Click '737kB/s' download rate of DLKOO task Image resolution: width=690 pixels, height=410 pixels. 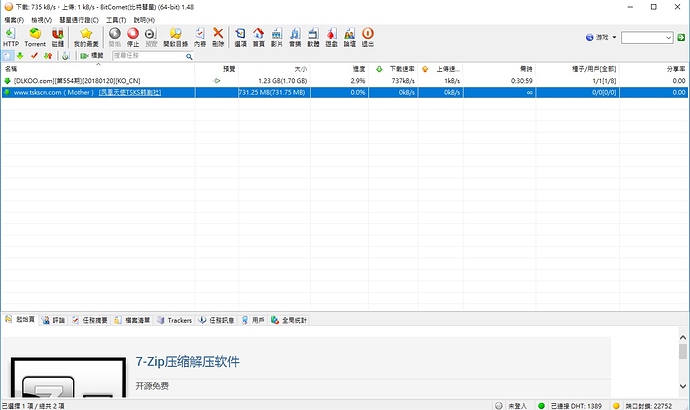click(x=403, y=81)
